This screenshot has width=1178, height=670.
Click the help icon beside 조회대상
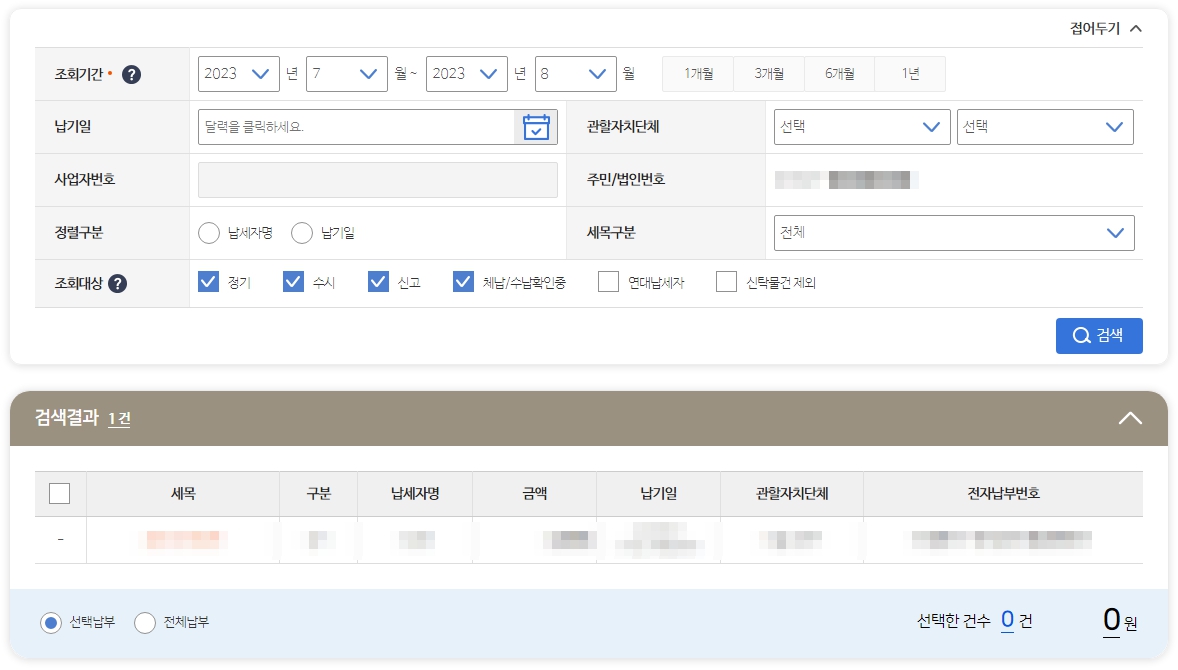pyautogui.click(x=117, y=283)
